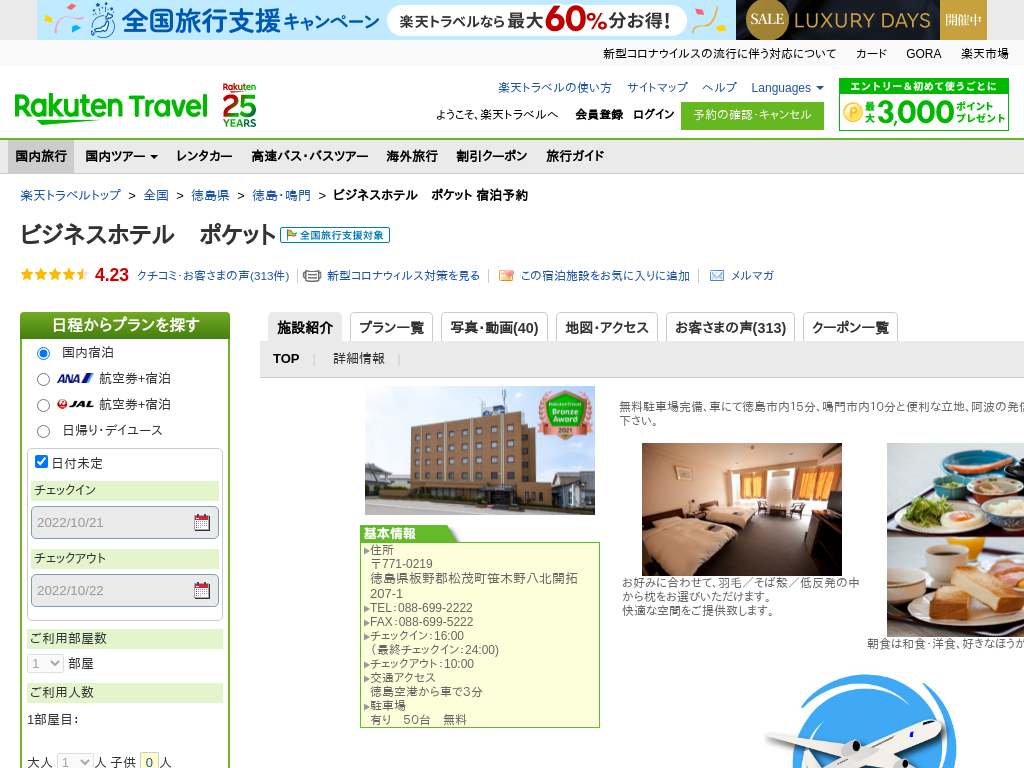Click the favorite folder star icon

(506, 276)
